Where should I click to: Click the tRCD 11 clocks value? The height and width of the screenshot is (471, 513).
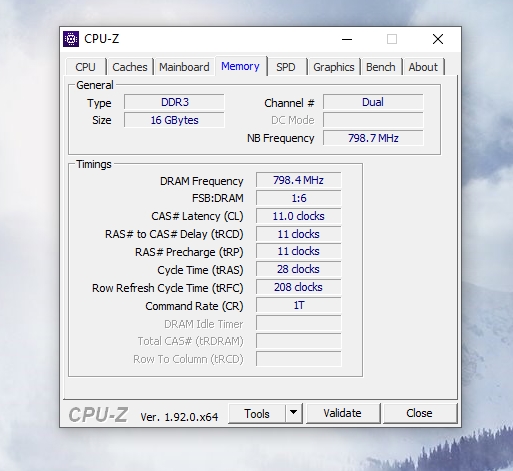299,234
